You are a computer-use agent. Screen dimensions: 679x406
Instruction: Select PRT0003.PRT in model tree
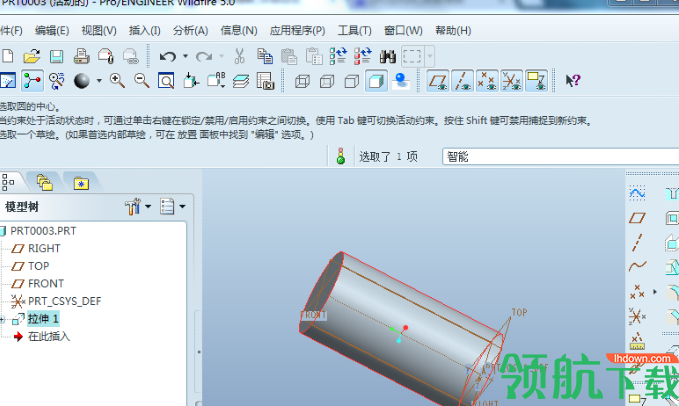43,231
